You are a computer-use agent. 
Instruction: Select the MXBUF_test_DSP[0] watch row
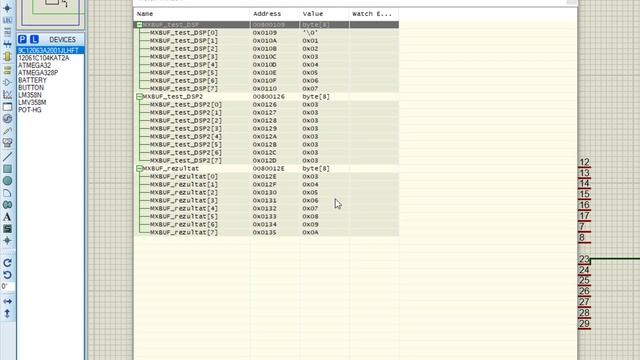(267, 33)
